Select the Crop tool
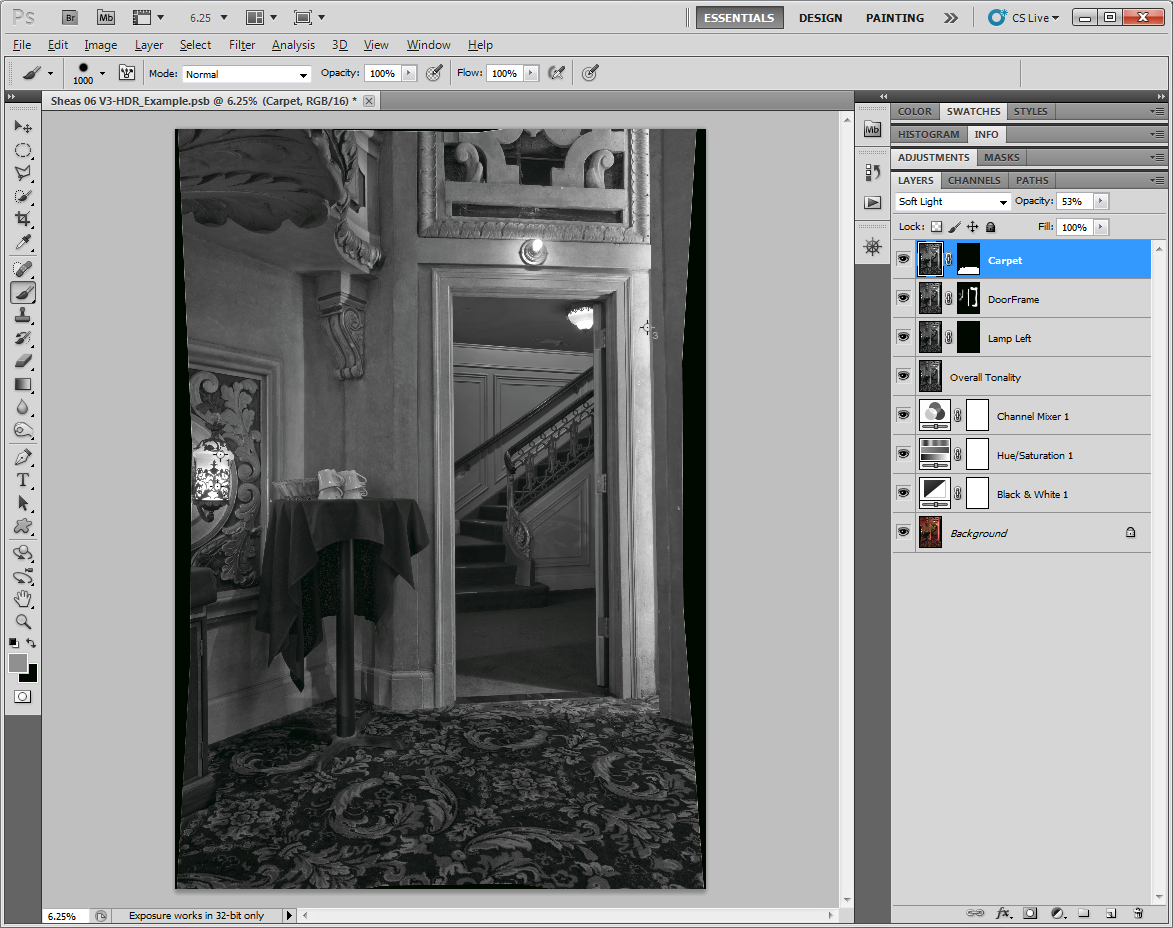This screenshot has height=928, width=1173. (23, 219)
